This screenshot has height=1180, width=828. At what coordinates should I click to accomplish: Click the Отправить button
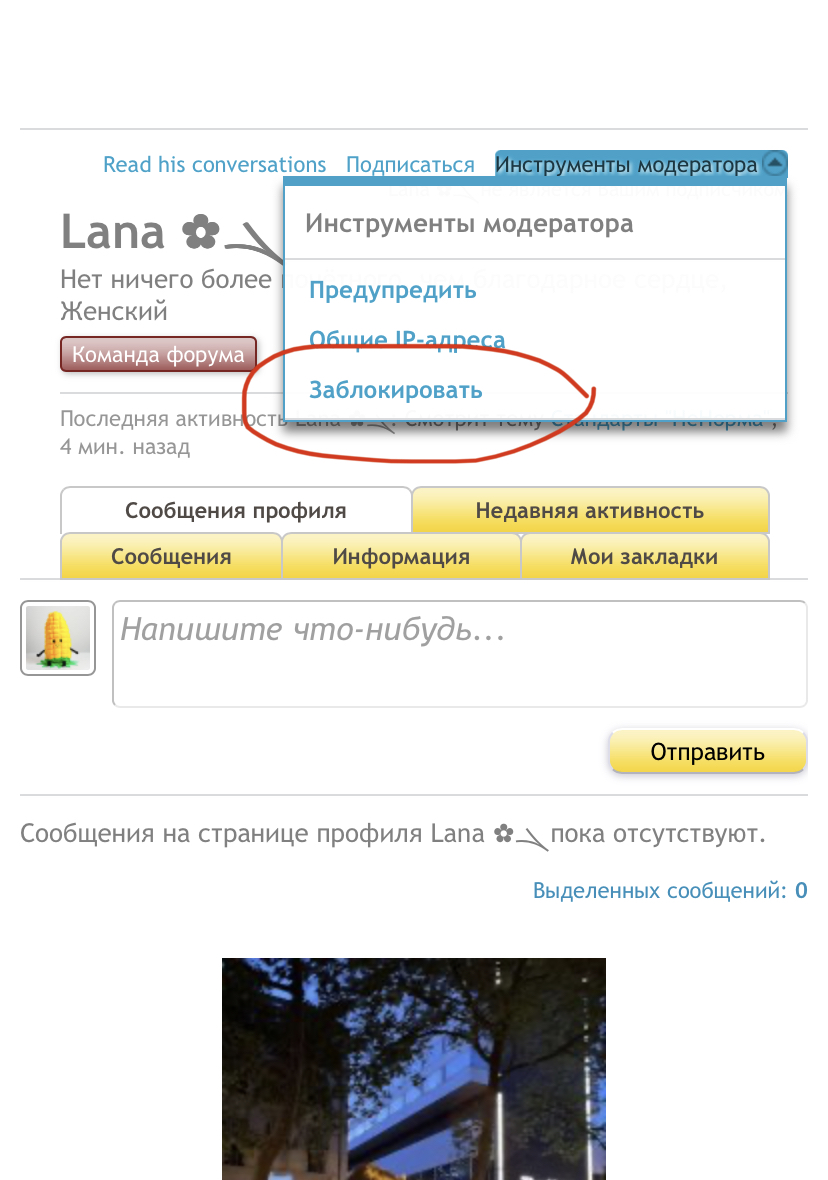pyautogui.click(x=708, y=751)
